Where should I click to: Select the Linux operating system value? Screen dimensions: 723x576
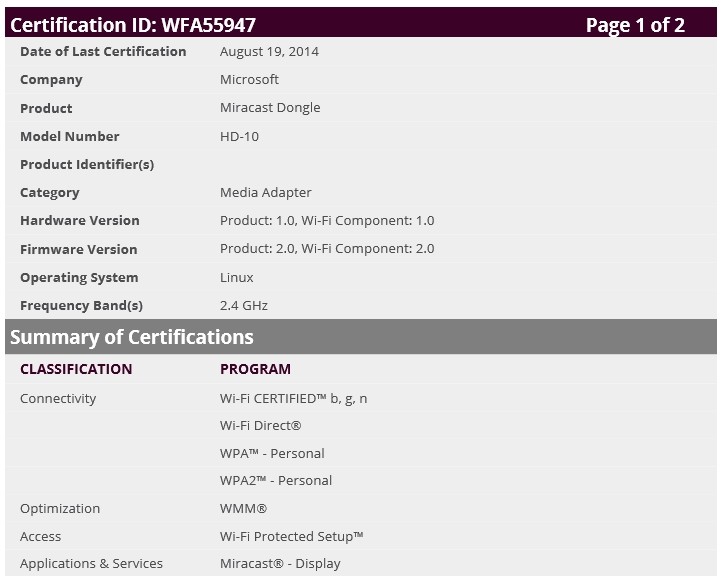[237, 277]
